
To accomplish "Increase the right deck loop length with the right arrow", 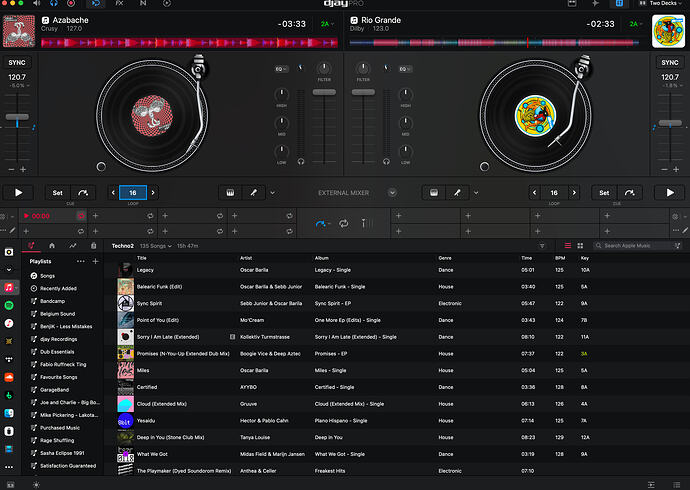I will [574, 193].
